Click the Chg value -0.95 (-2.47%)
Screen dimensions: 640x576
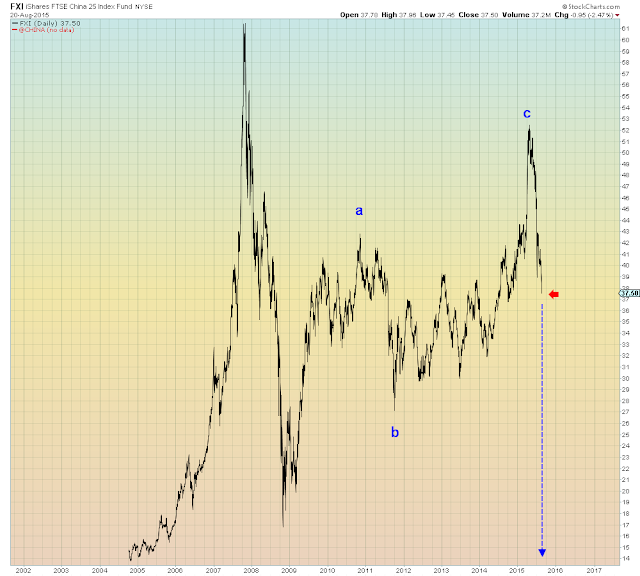(591, 15)
